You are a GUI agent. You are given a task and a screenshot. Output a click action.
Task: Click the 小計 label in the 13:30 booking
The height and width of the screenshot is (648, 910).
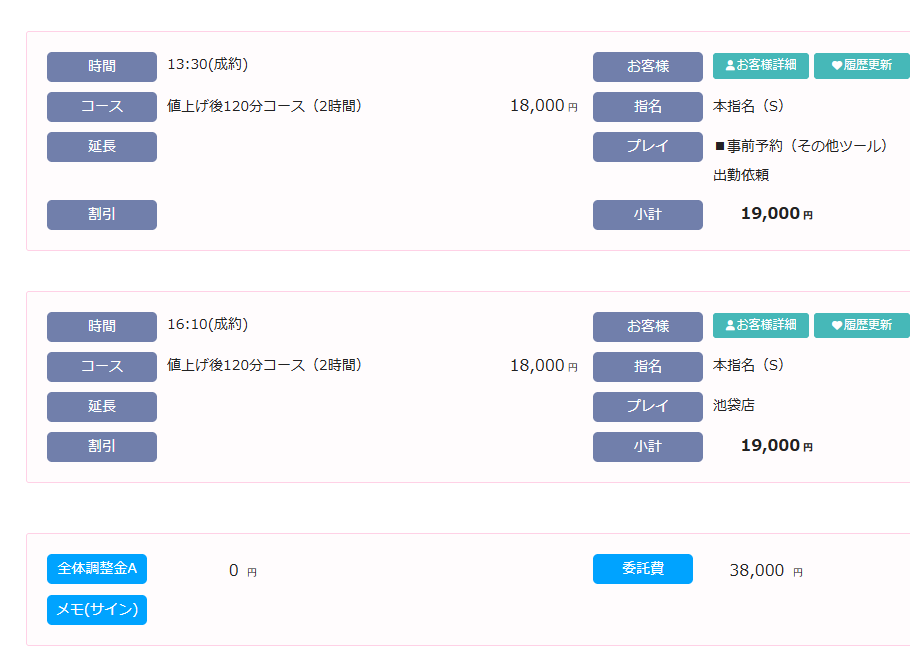click(647, 215)
